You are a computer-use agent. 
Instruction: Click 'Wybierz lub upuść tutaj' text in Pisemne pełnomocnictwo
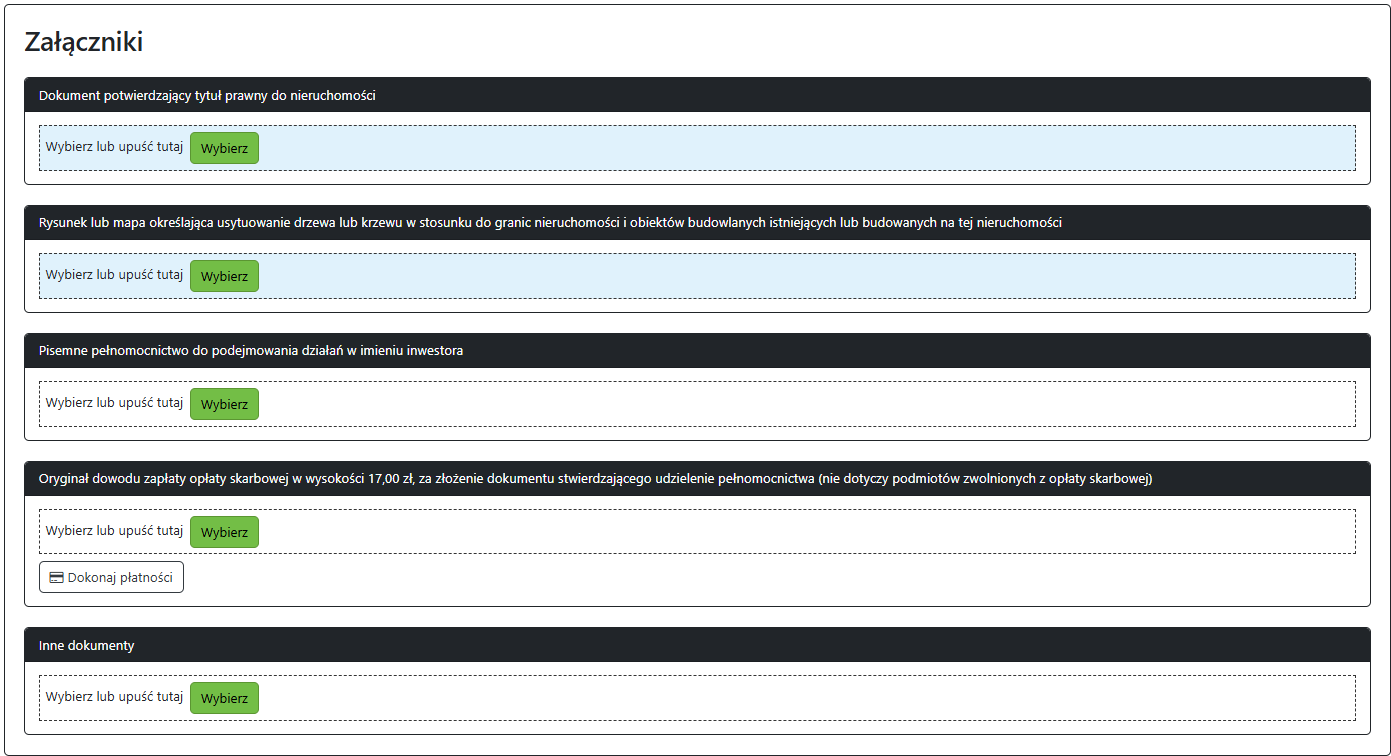pos(114,403)
